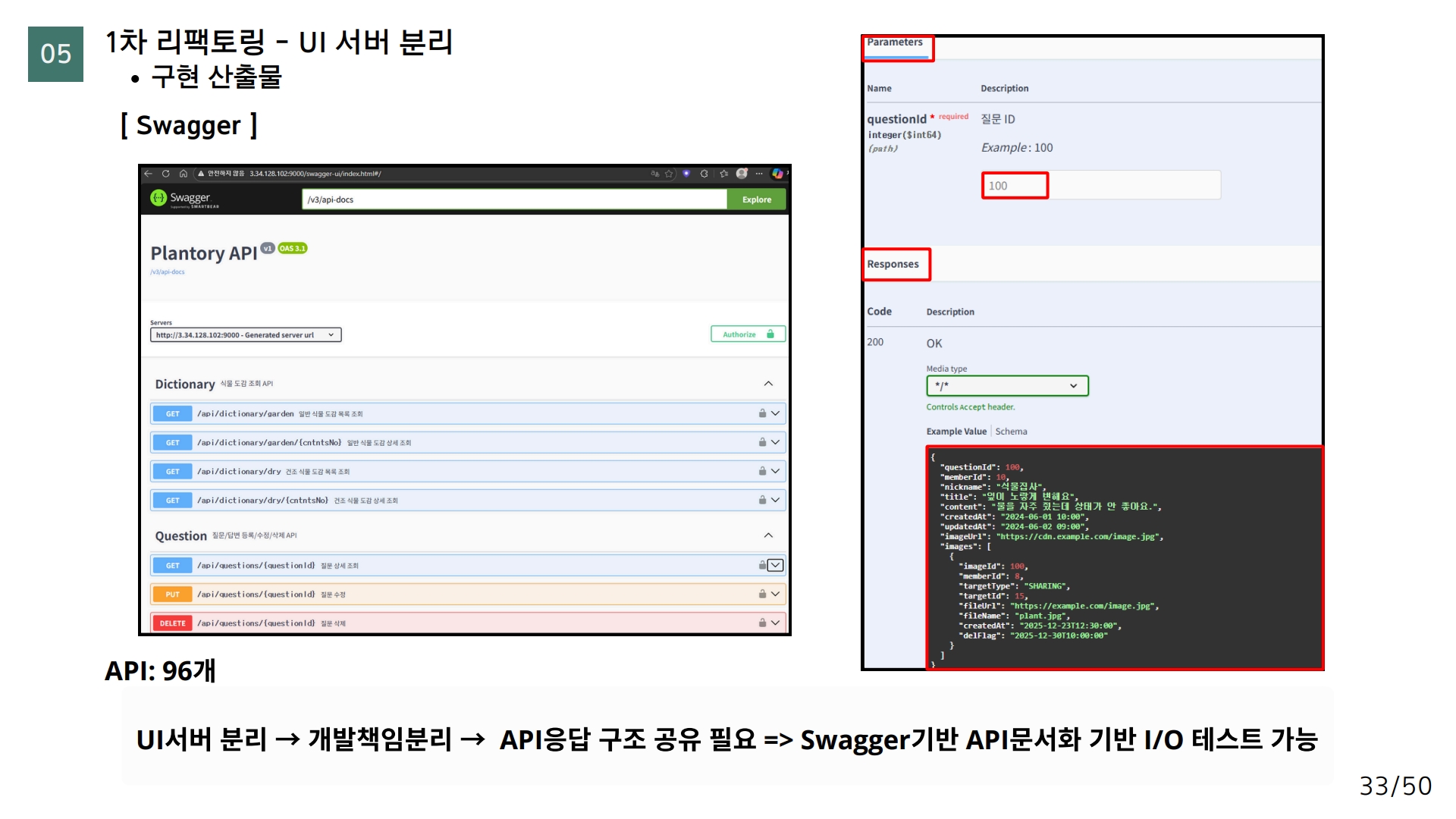Open the Servers URL dropdown
Image resolution: width=1456 pixels, height=819 pixels.
(246, 335)
